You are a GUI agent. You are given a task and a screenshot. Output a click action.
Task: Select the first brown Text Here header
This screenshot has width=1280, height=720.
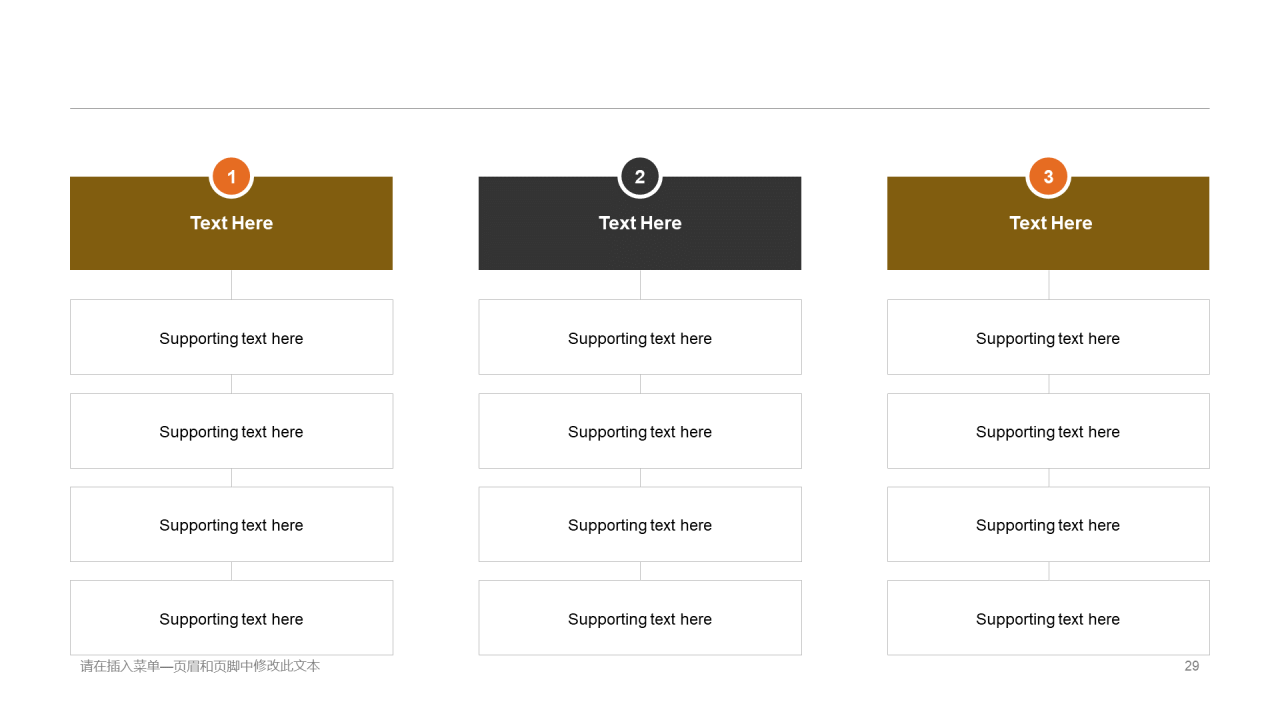(231, 223)
